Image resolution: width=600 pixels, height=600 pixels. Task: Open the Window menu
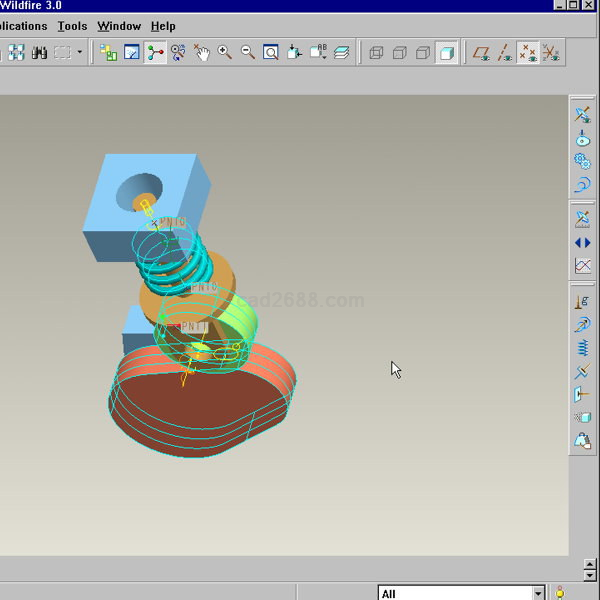[x=119, y=26]
